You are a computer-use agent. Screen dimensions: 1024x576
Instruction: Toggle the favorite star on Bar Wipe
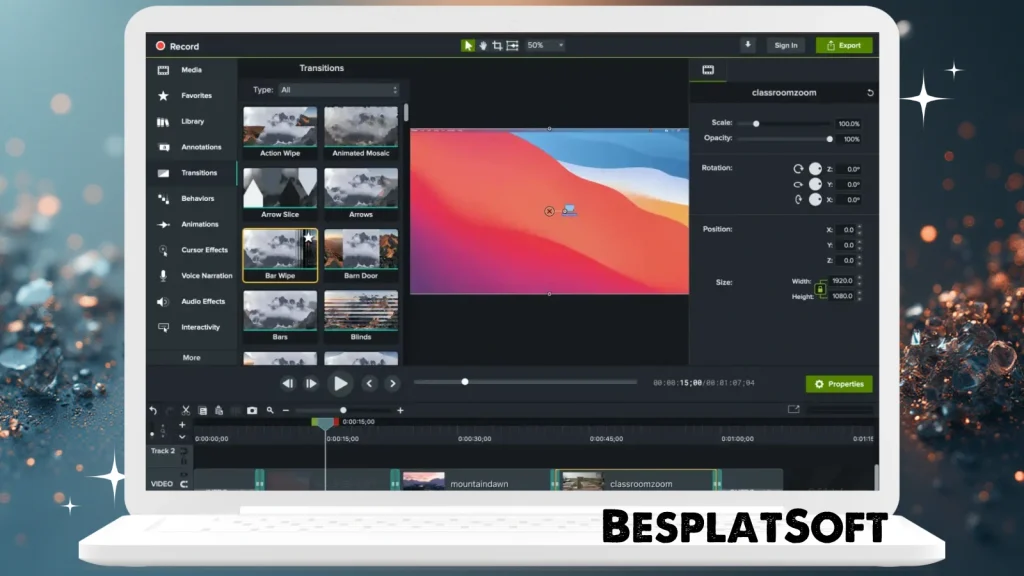pos(308,237)
